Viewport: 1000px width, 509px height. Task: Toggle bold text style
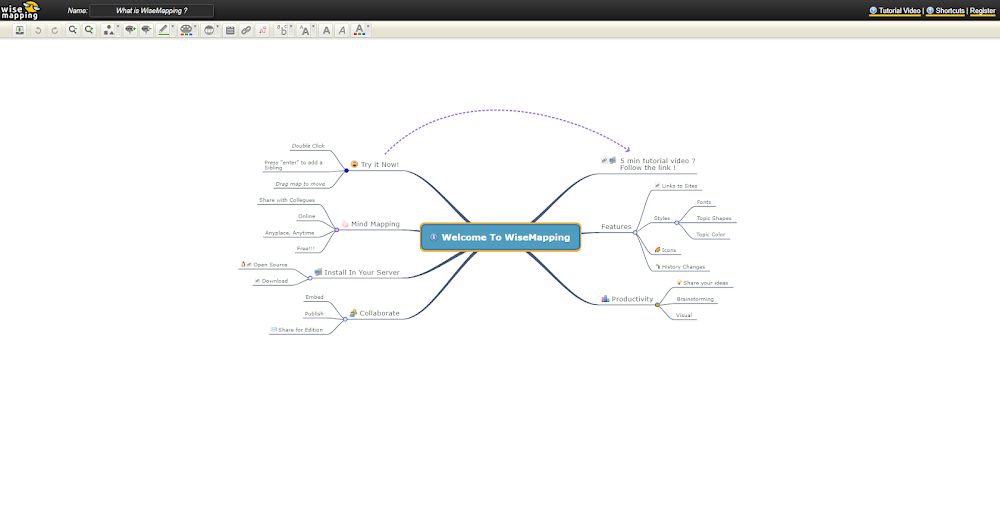pos(326,30)
